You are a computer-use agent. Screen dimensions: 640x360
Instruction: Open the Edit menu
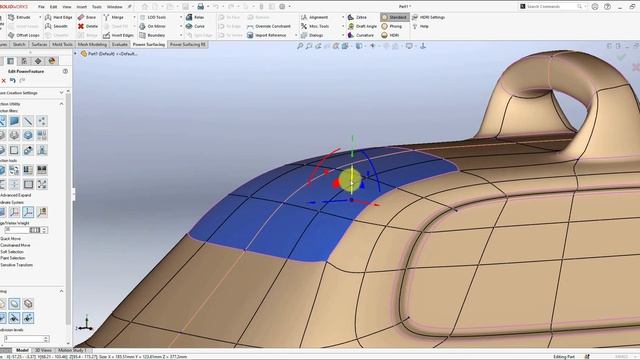pos(53,7)
